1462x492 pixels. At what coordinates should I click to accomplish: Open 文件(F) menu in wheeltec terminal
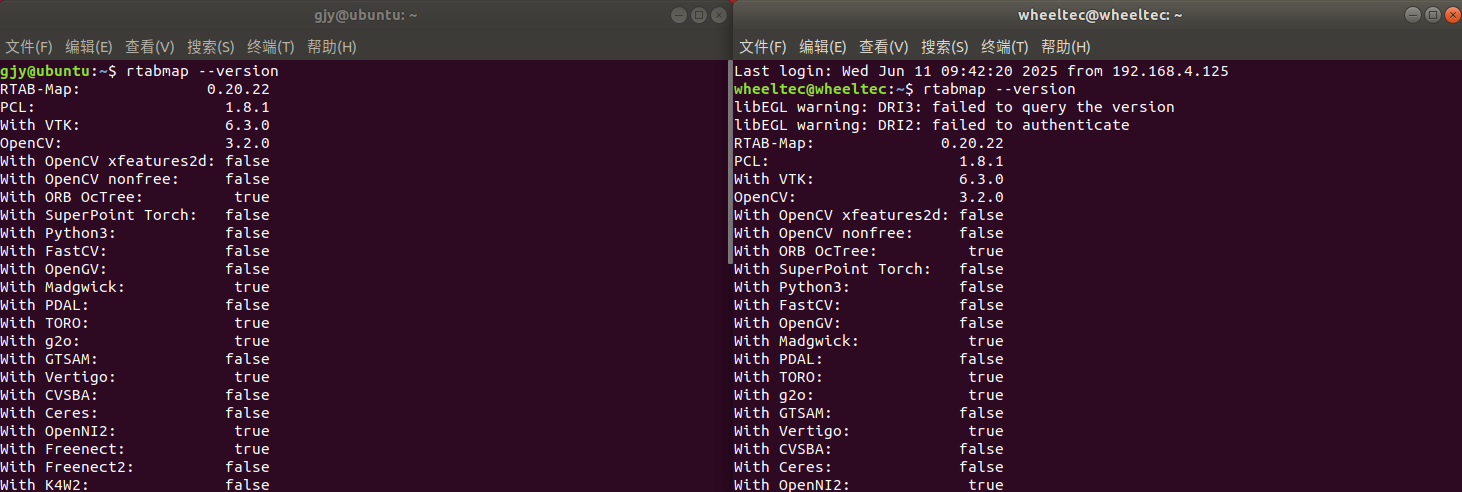(x=762, y=47)
